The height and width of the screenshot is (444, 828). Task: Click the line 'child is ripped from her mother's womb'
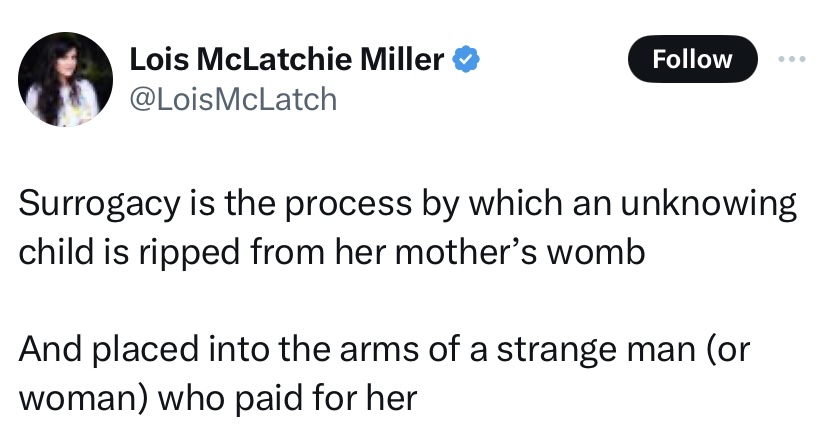[x=332, y=251]
